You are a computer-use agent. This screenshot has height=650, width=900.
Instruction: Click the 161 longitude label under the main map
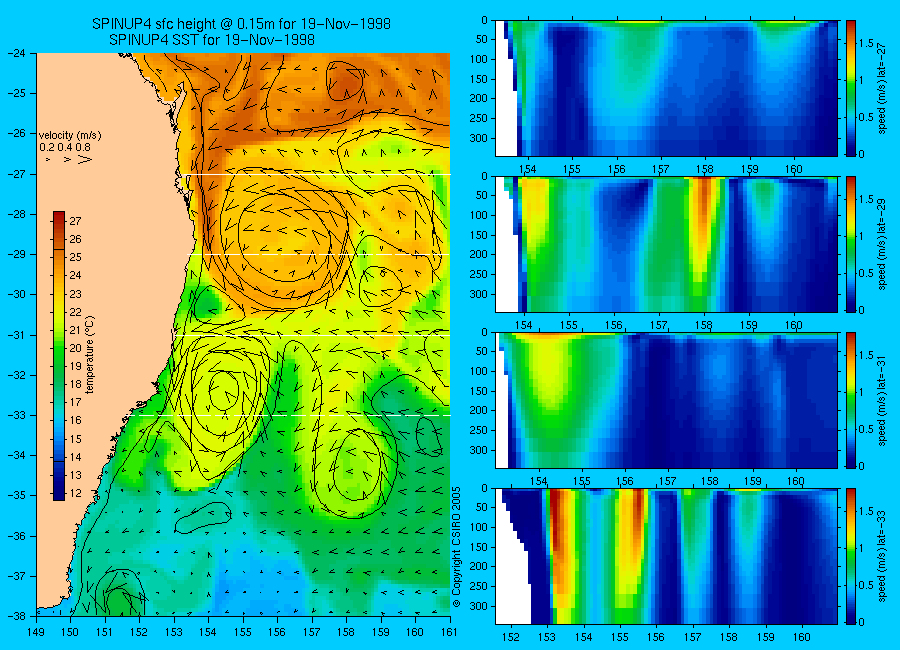(x=449, y=632)
